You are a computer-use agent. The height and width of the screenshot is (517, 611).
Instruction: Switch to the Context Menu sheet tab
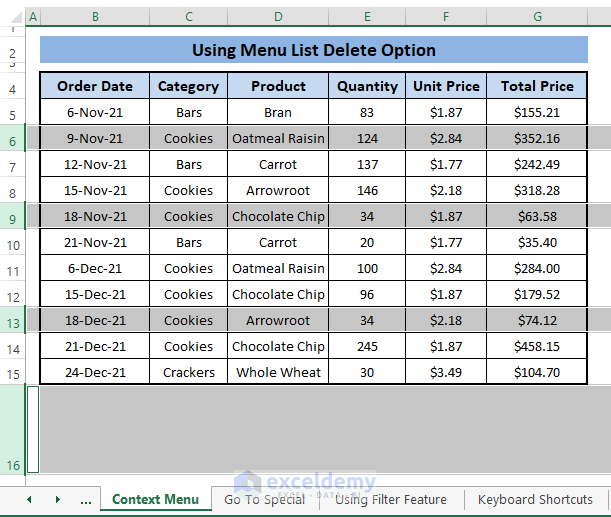coord(156,499)
